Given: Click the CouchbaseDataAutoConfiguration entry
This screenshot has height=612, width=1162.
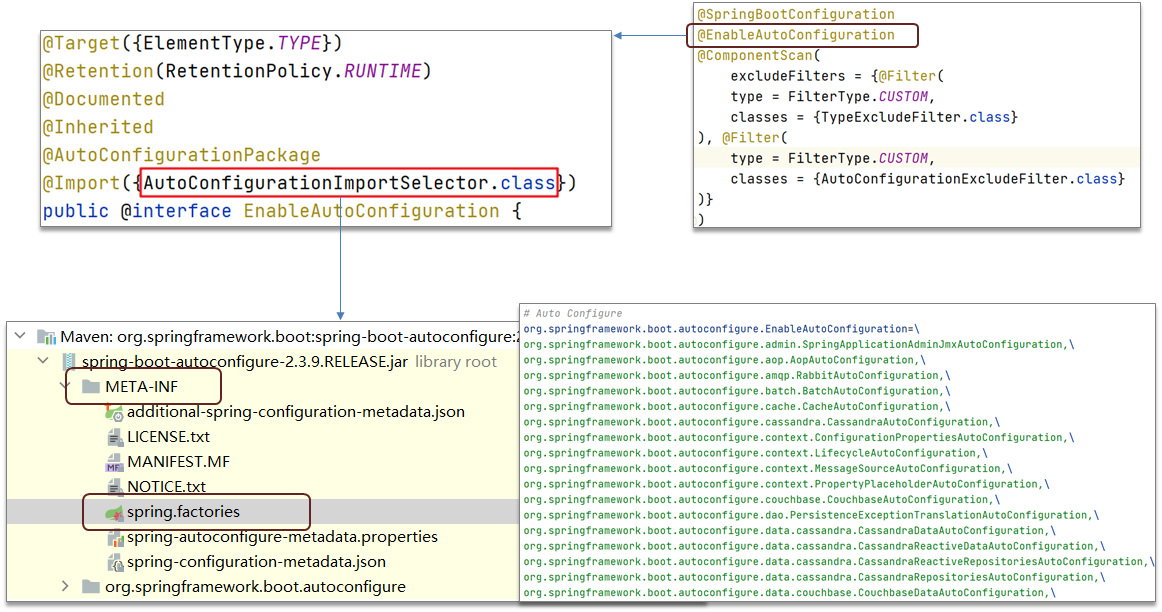Looking at the screenshot, I should [x=789, y=593].
